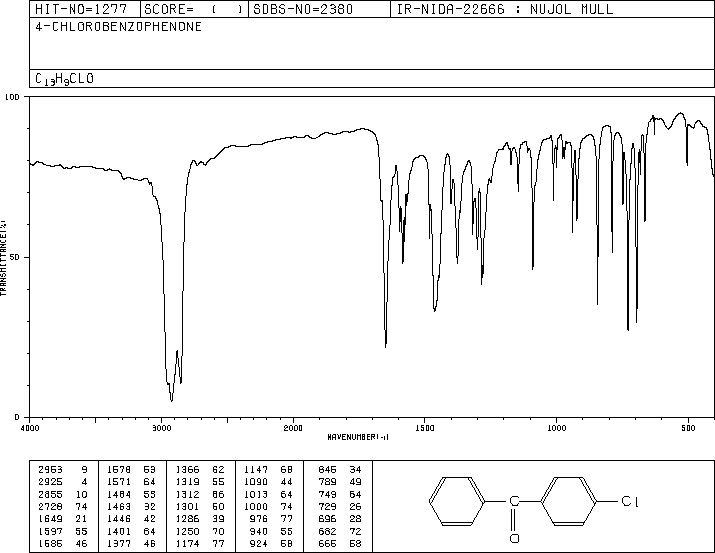The height and width of the screenshot is (553, 715).
Task: Select the 2855 peak entry in the table
Action: tap(63, 494)
